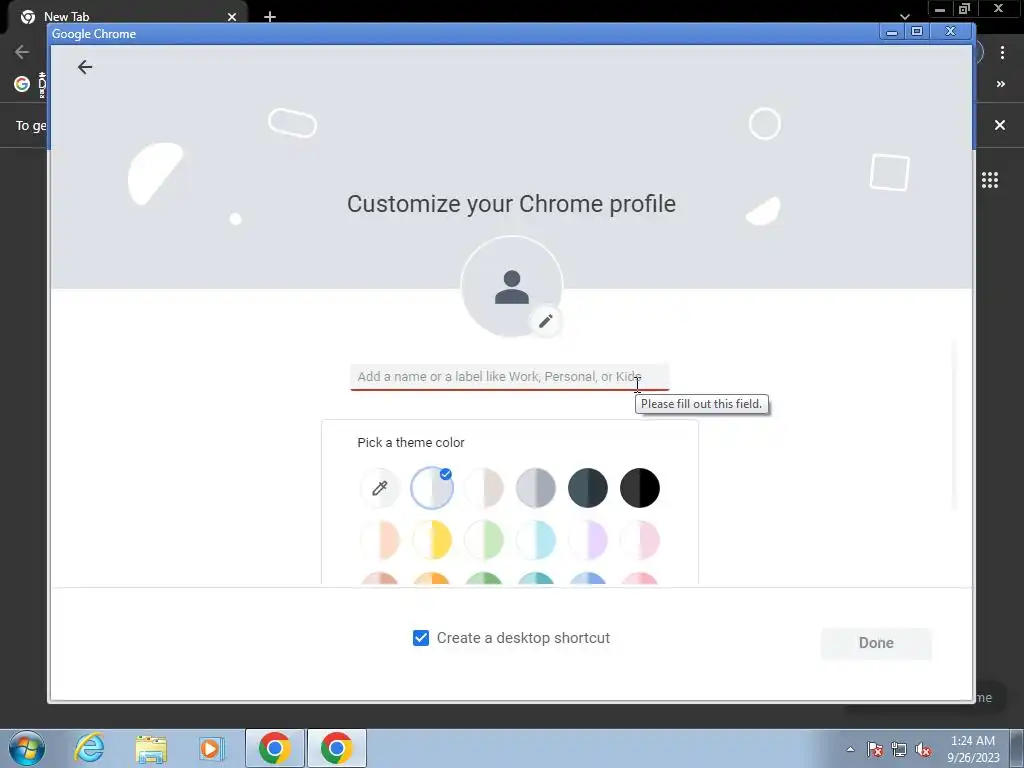
Task: Choose the cool grey theme color
Action: 536,488
